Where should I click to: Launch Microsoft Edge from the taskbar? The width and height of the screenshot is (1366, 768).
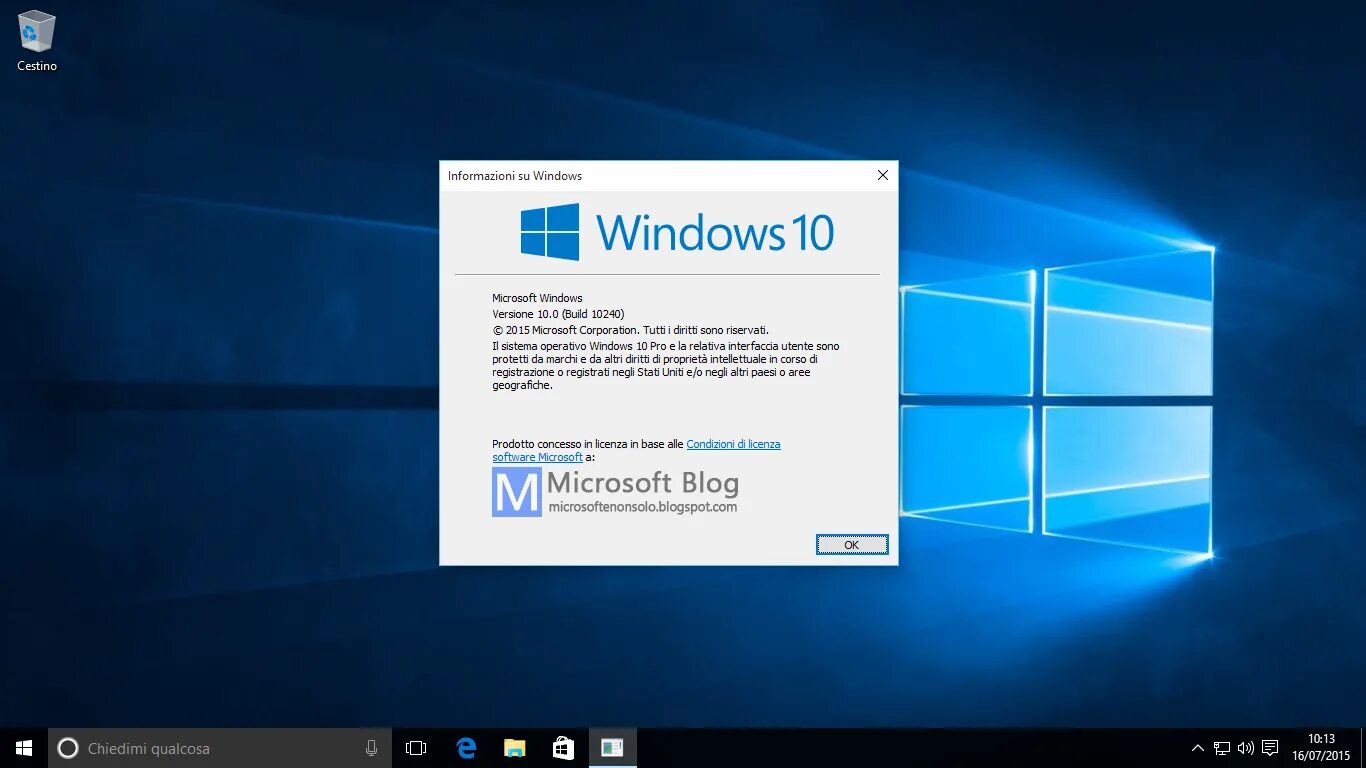(466, 748)
